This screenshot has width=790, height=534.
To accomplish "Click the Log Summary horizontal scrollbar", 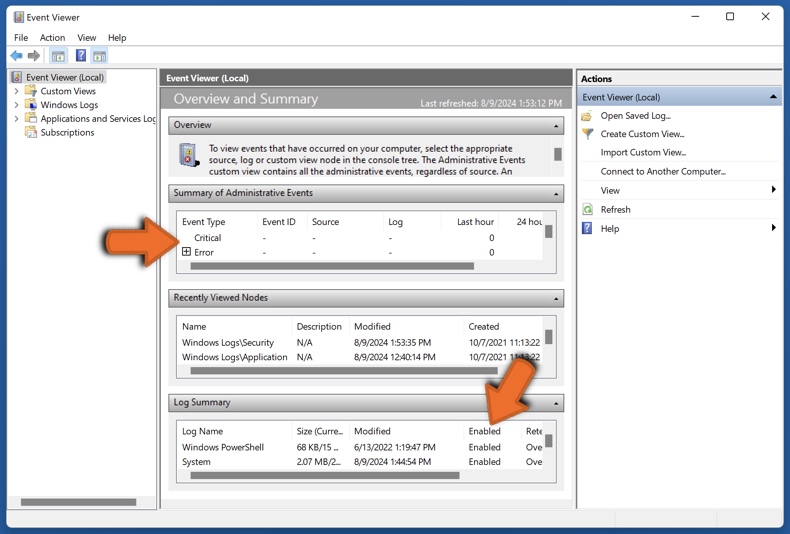I will pos(325,476).
